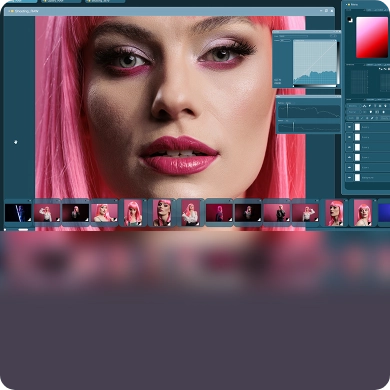
Task: Toggle visibility eye of the topmost layer
Action: (x=349, y=127)
